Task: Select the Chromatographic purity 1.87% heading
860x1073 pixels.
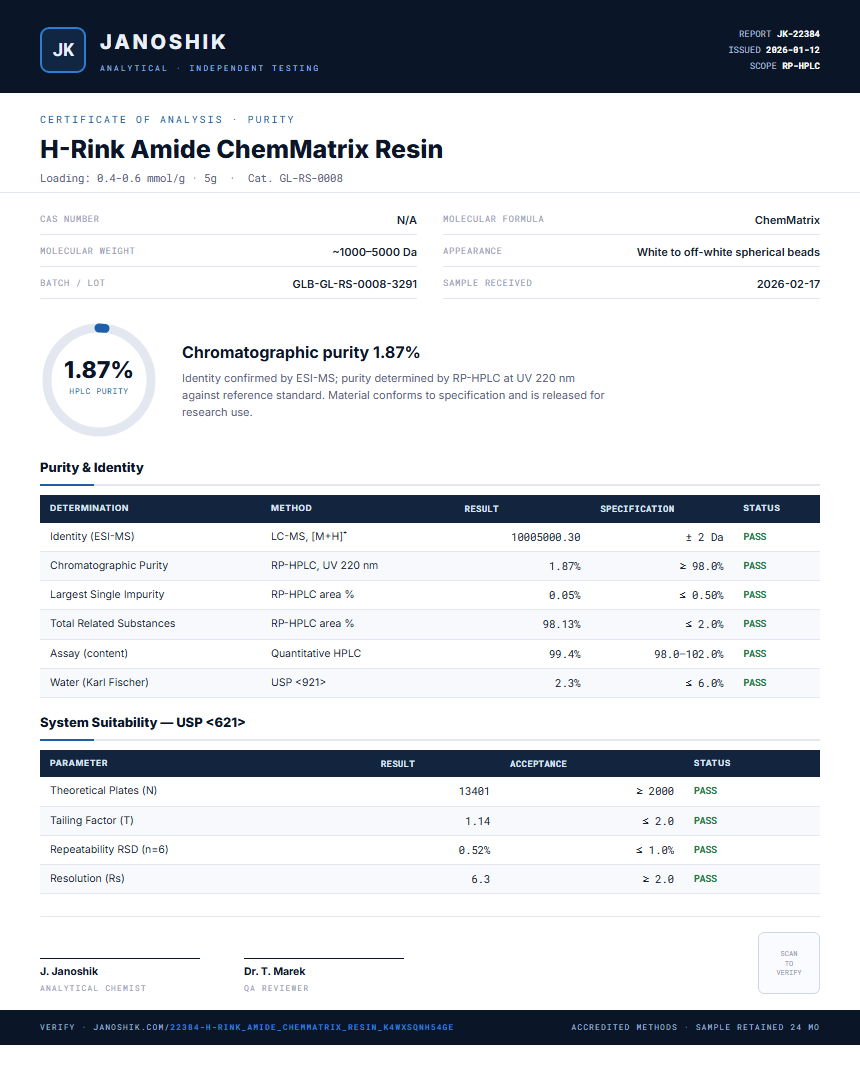Action: pos(301,352)
